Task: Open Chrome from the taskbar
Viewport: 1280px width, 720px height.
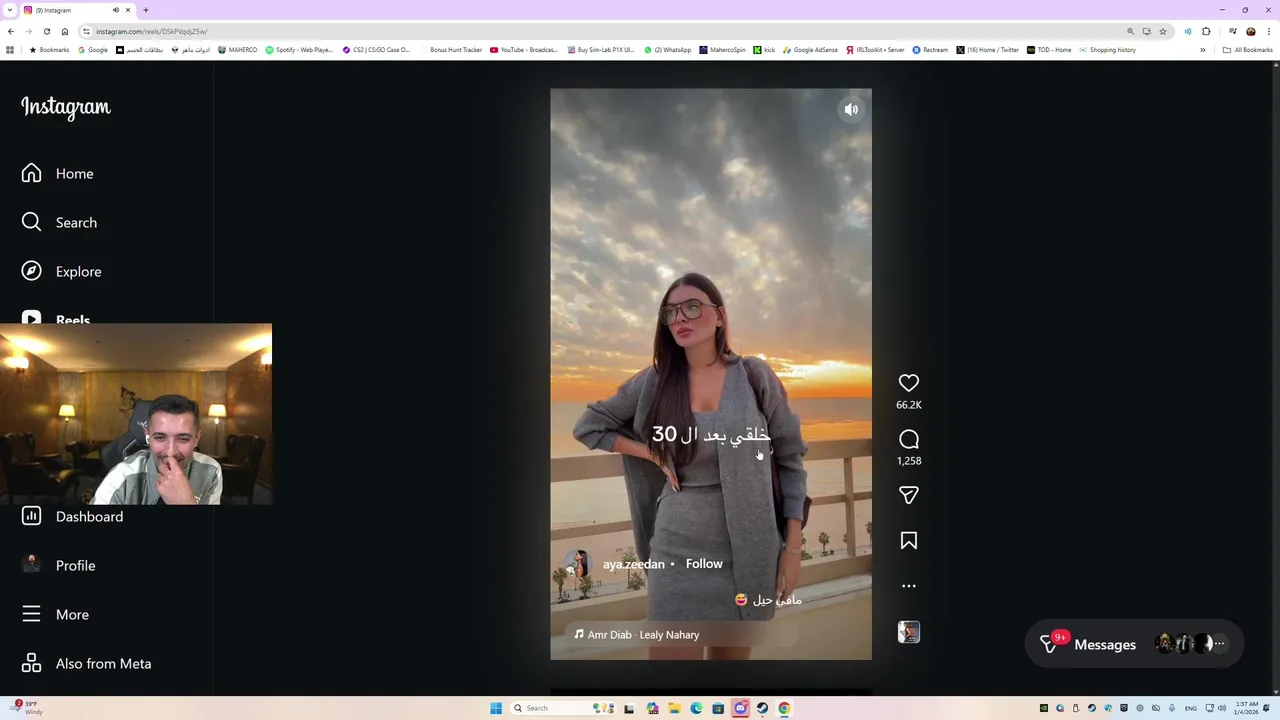Action: (x=784, y=708)
